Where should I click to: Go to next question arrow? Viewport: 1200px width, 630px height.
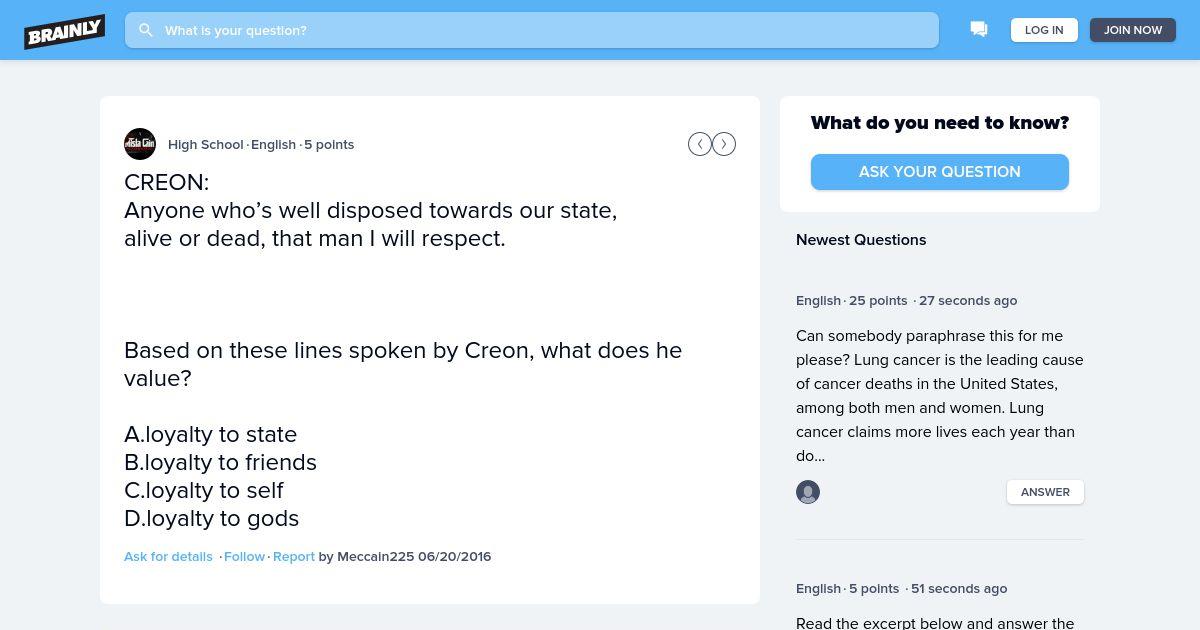pyautogui.click(x=724, y=144)
